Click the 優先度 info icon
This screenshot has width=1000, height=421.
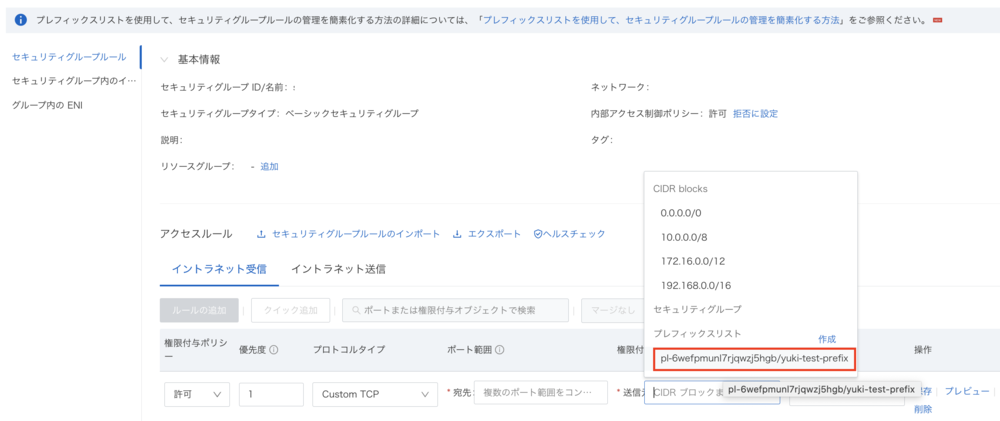pos(274,350)
